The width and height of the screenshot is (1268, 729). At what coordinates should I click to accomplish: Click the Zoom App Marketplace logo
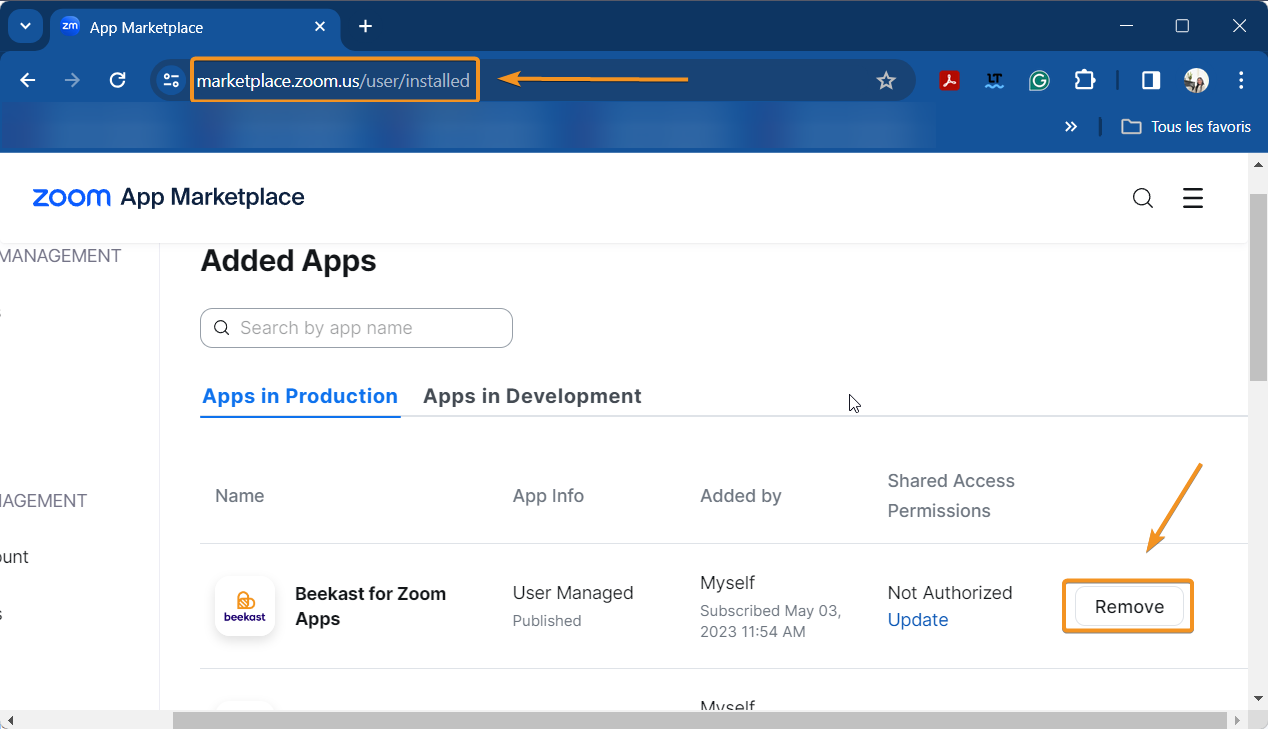point(168,197)
